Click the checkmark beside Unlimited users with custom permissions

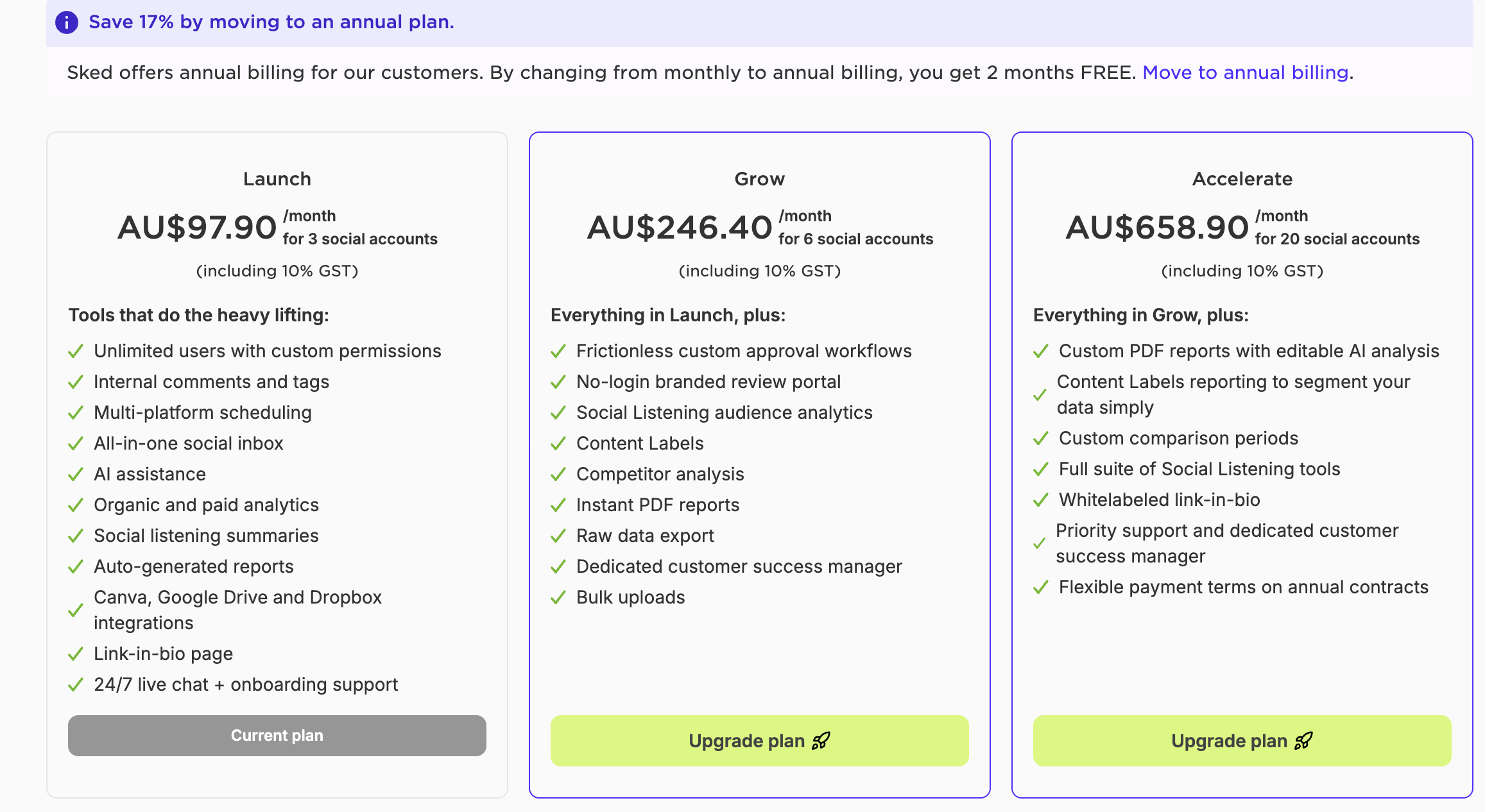coord(76,351)
